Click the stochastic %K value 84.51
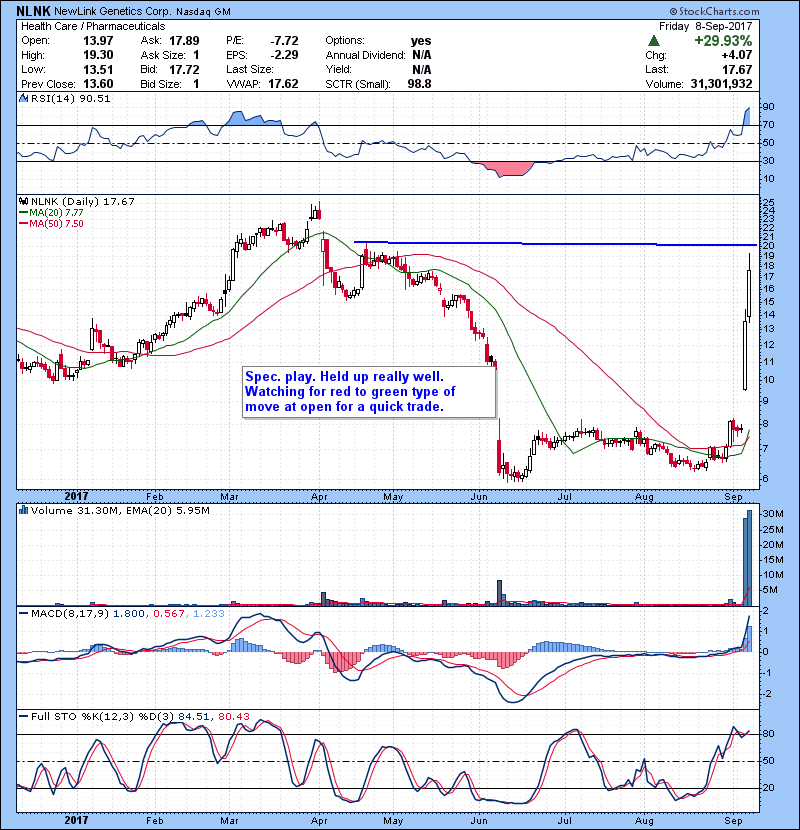Screen dimensions: 800x830 193,716
